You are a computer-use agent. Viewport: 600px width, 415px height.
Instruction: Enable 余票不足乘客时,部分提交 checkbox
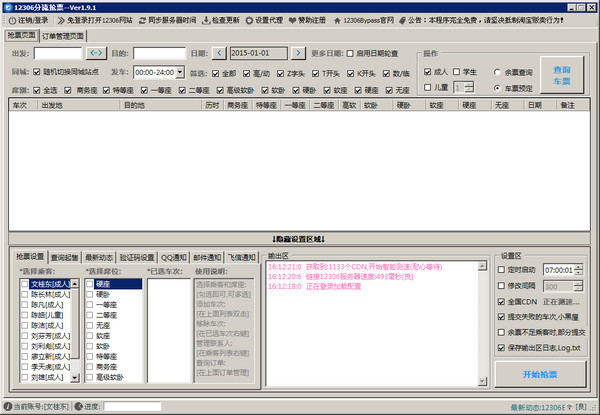[501, 332]
